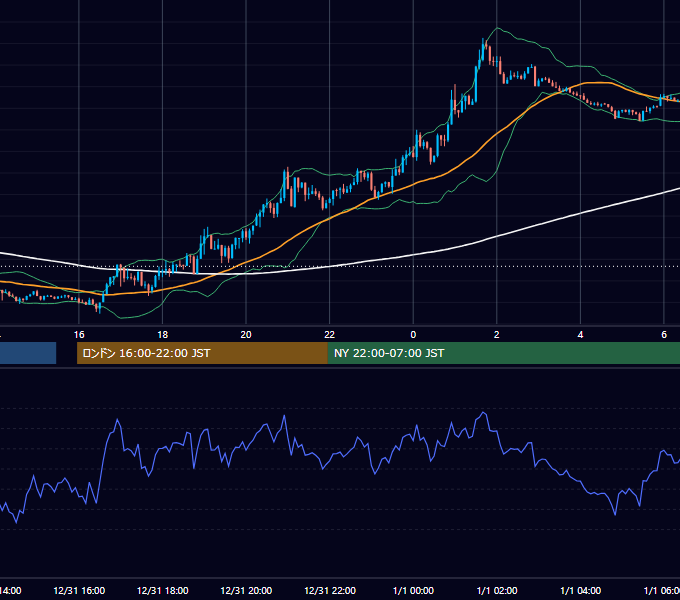Click the NY 22:00-07:00 JST session band
This screenshot has height=600, width=680.
click(x=503, y=353)
